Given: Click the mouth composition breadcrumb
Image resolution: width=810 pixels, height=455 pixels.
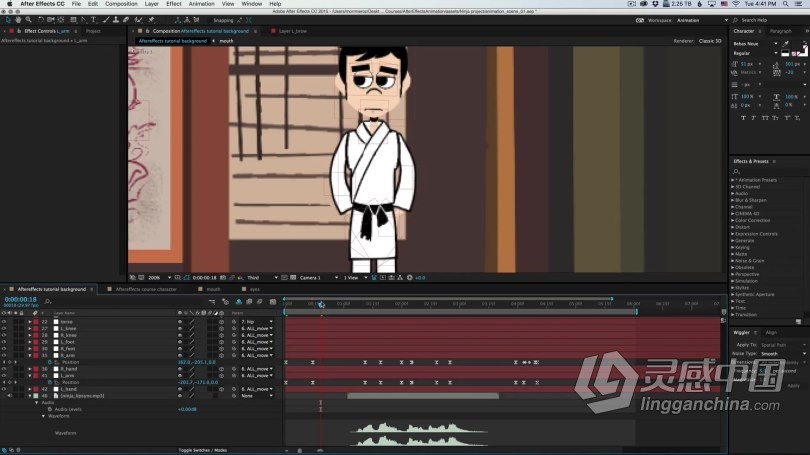Looking at the screenshot, I should (226, 41).
